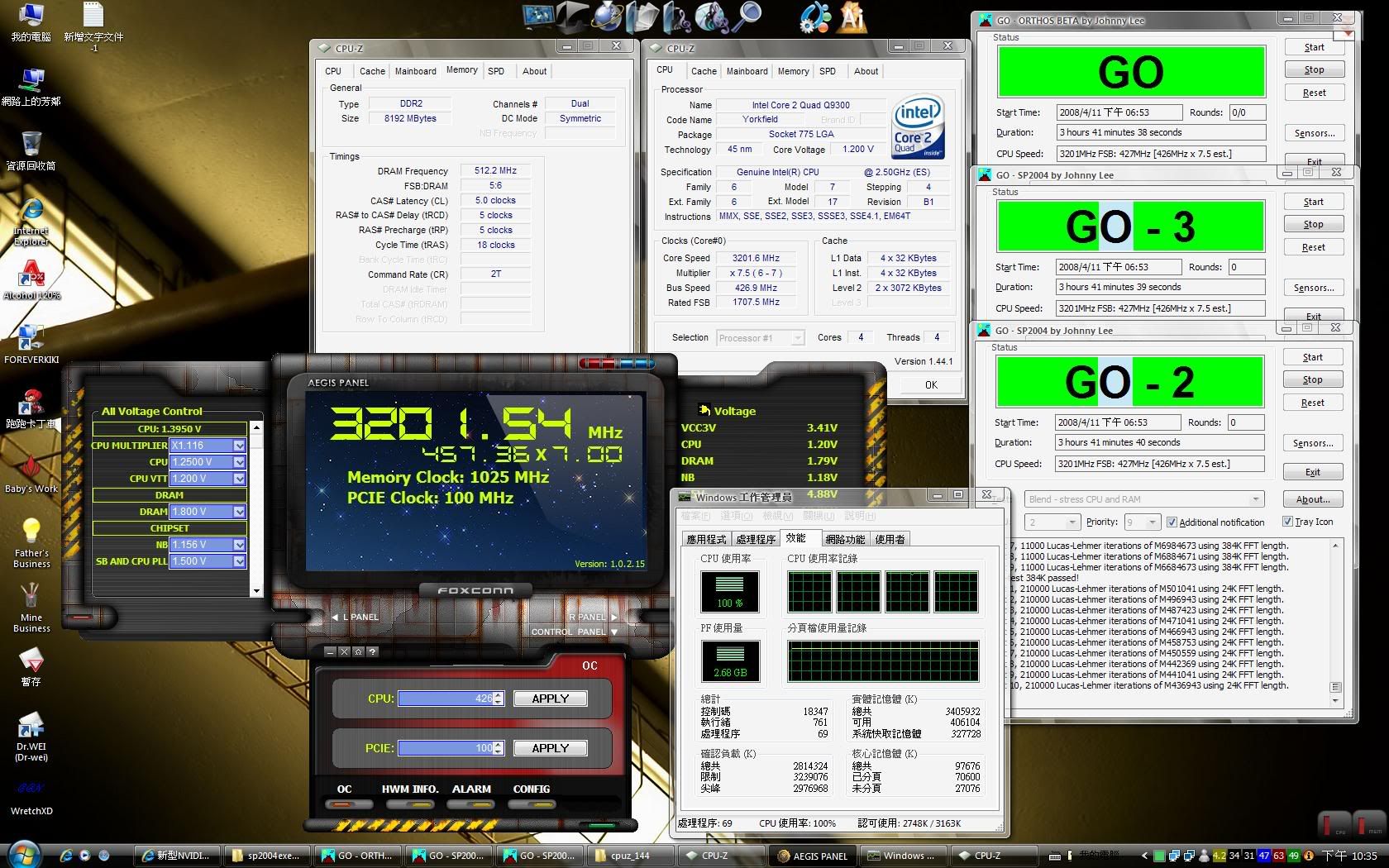Screen dimensions: 1389x868
Task: Switch to Cache tab in right CPU-Z
Action: pyautogui.click(x=704, y=71)
